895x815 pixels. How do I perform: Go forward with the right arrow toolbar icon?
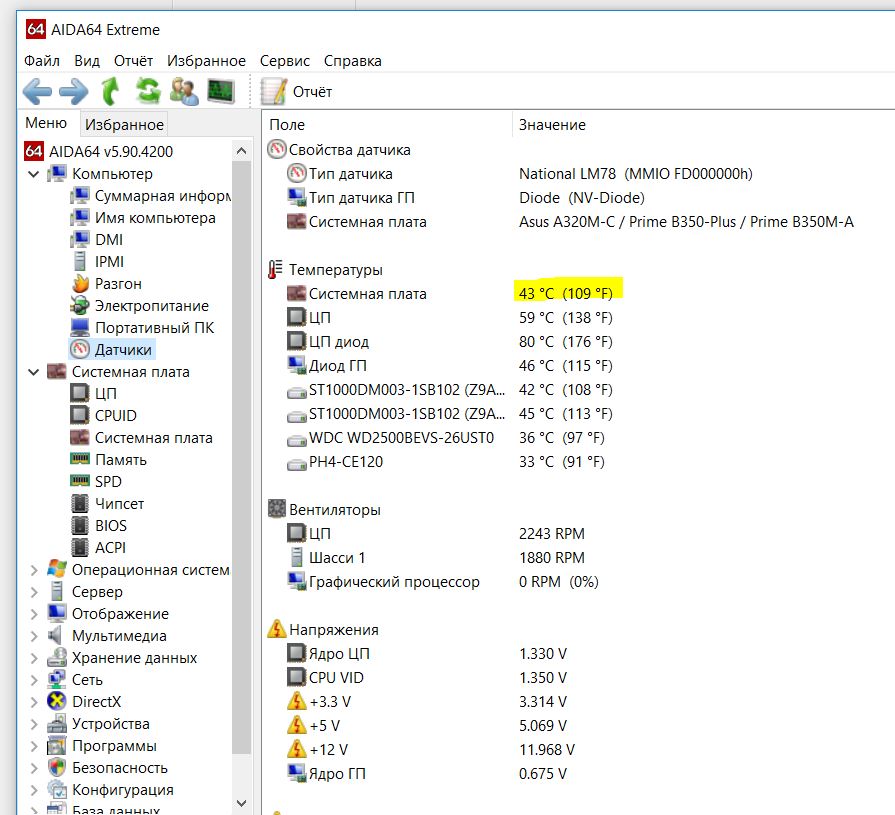click(x=74, y=91)
